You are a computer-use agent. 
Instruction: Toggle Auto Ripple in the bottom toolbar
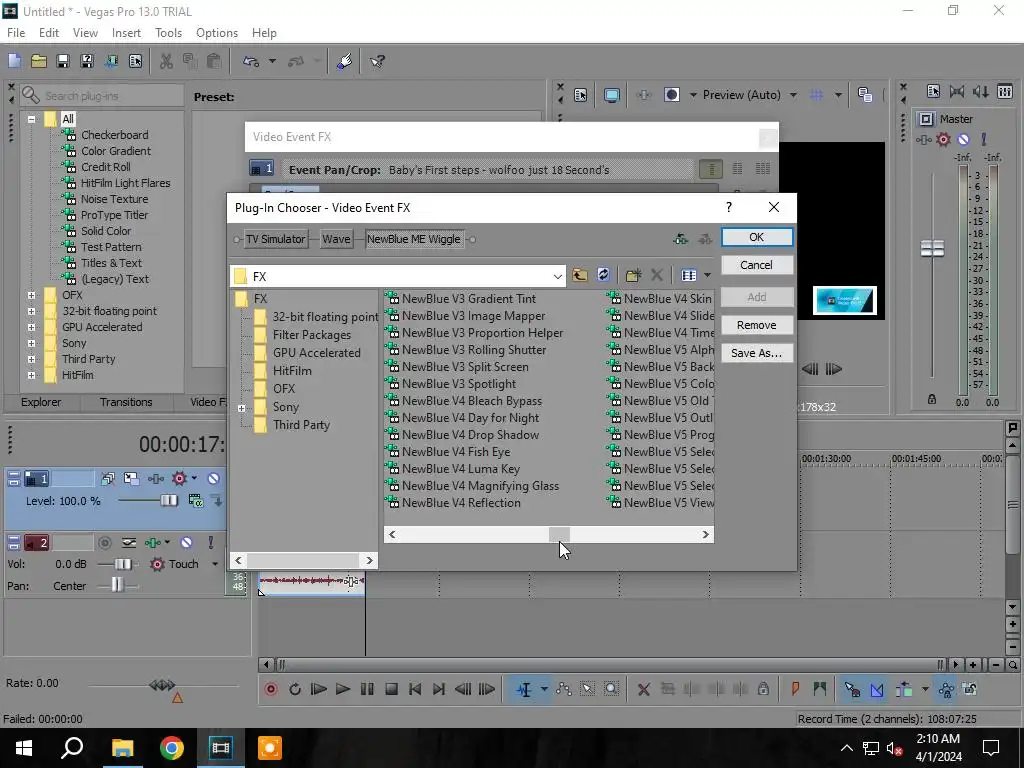904,689
